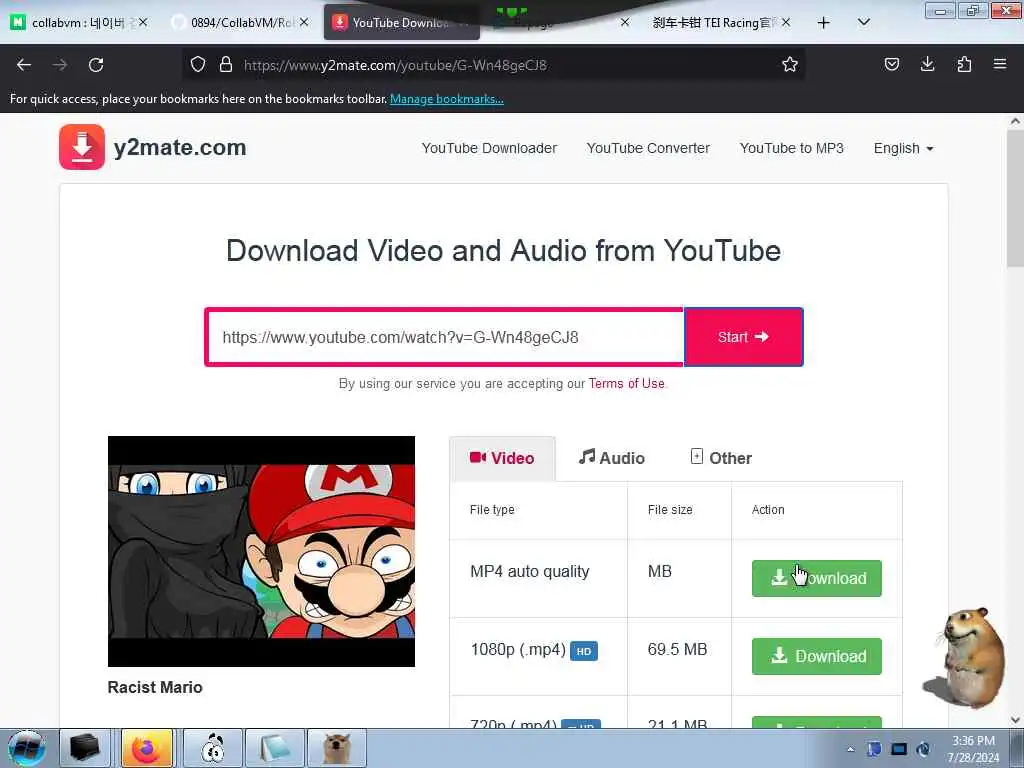
Task: Click the padlock site security icon
Action: (226, 65)
